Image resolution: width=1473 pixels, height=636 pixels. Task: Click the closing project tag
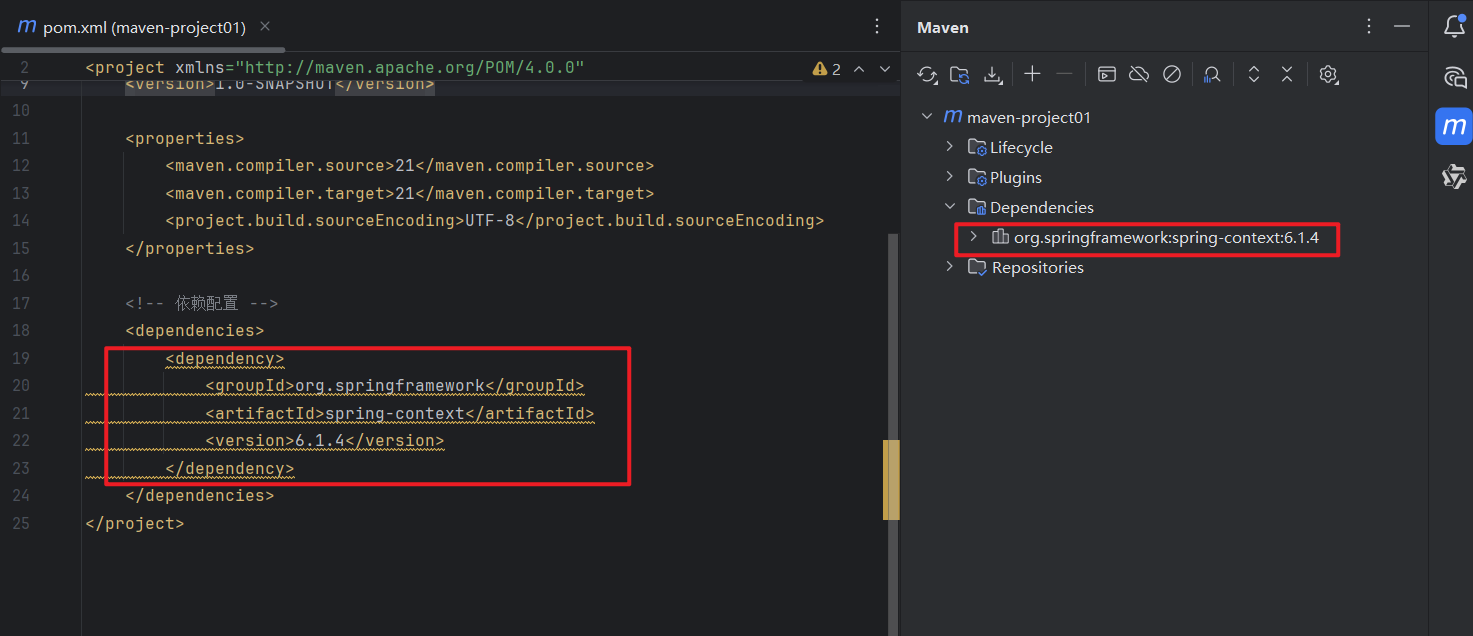[x=135, y=523]
